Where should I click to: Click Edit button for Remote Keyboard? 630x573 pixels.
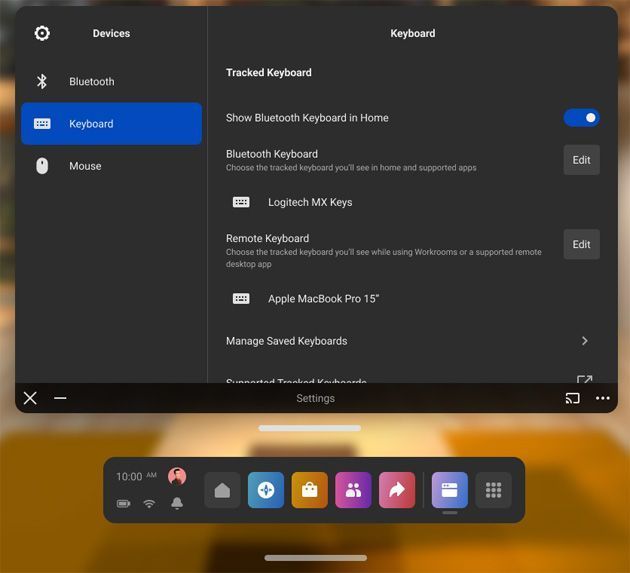click(x=581, y=244)
